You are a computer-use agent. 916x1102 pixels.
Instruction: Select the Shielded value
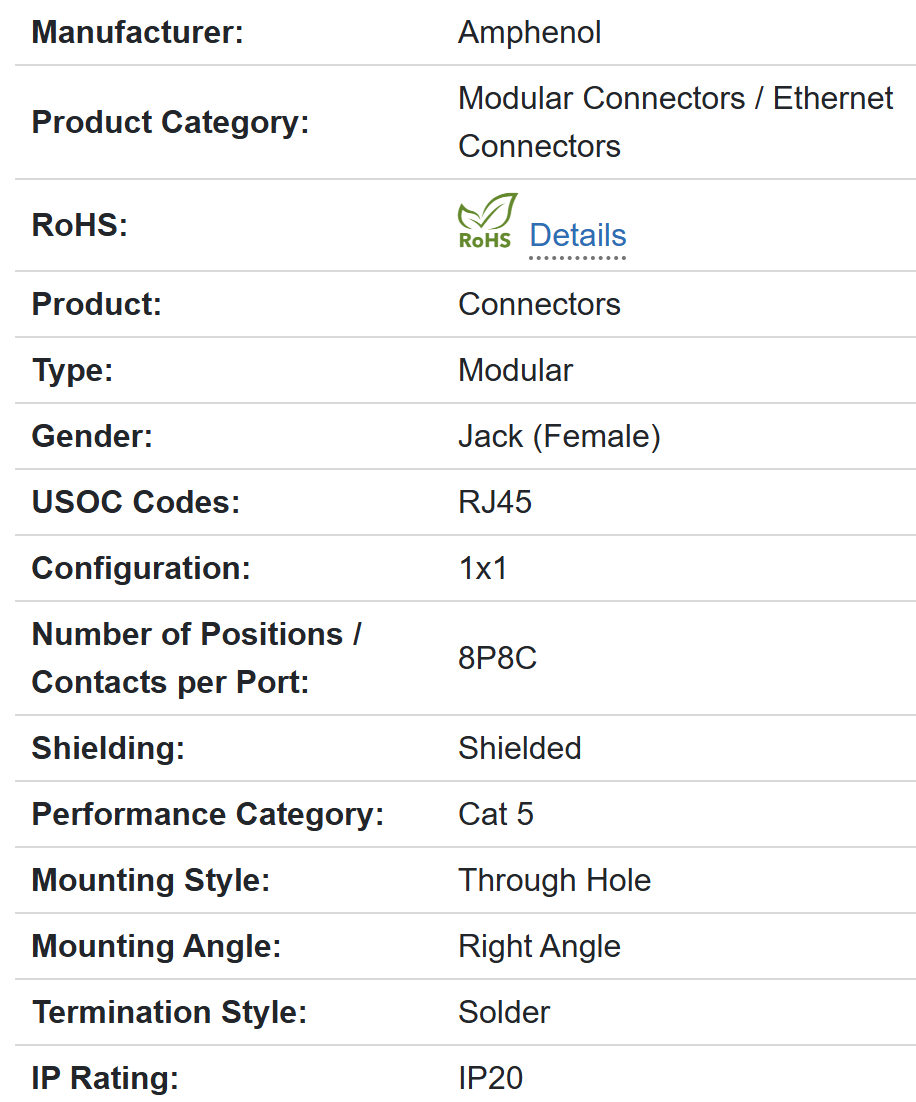pos(519,749)
